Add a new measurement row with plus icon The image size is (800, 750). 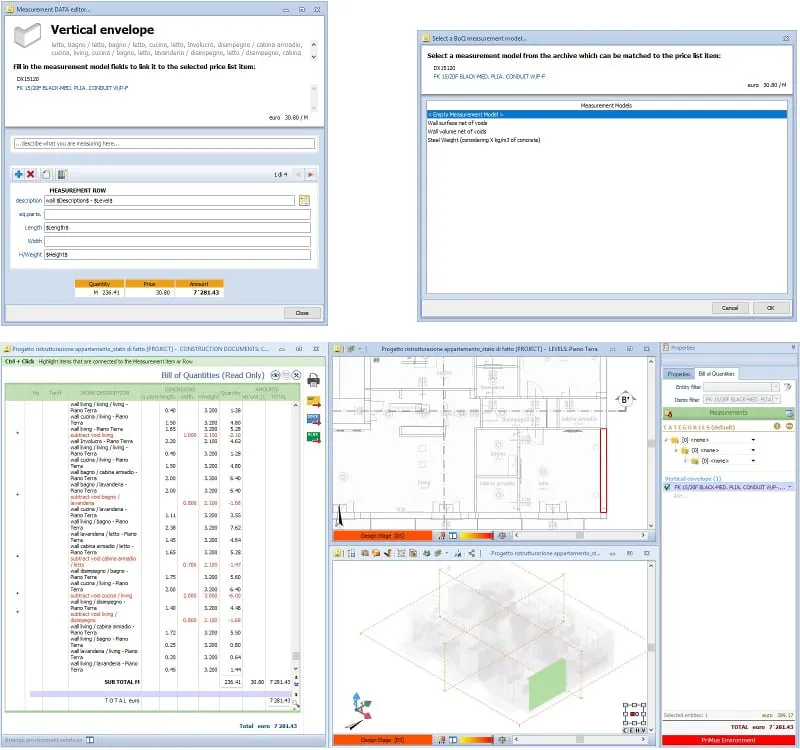[x=18, y=174]
